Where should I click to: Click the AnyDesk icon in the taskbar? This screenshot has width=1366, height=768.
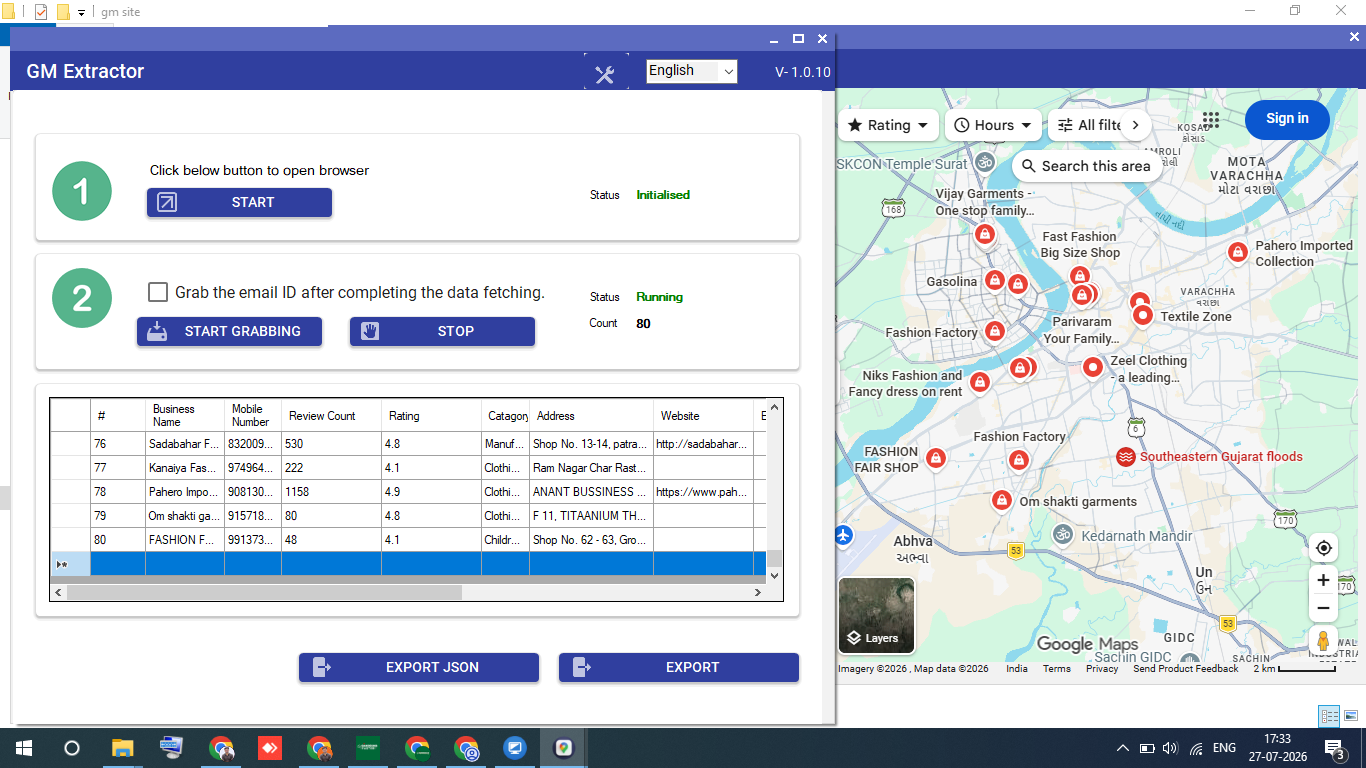pos(270,748)
